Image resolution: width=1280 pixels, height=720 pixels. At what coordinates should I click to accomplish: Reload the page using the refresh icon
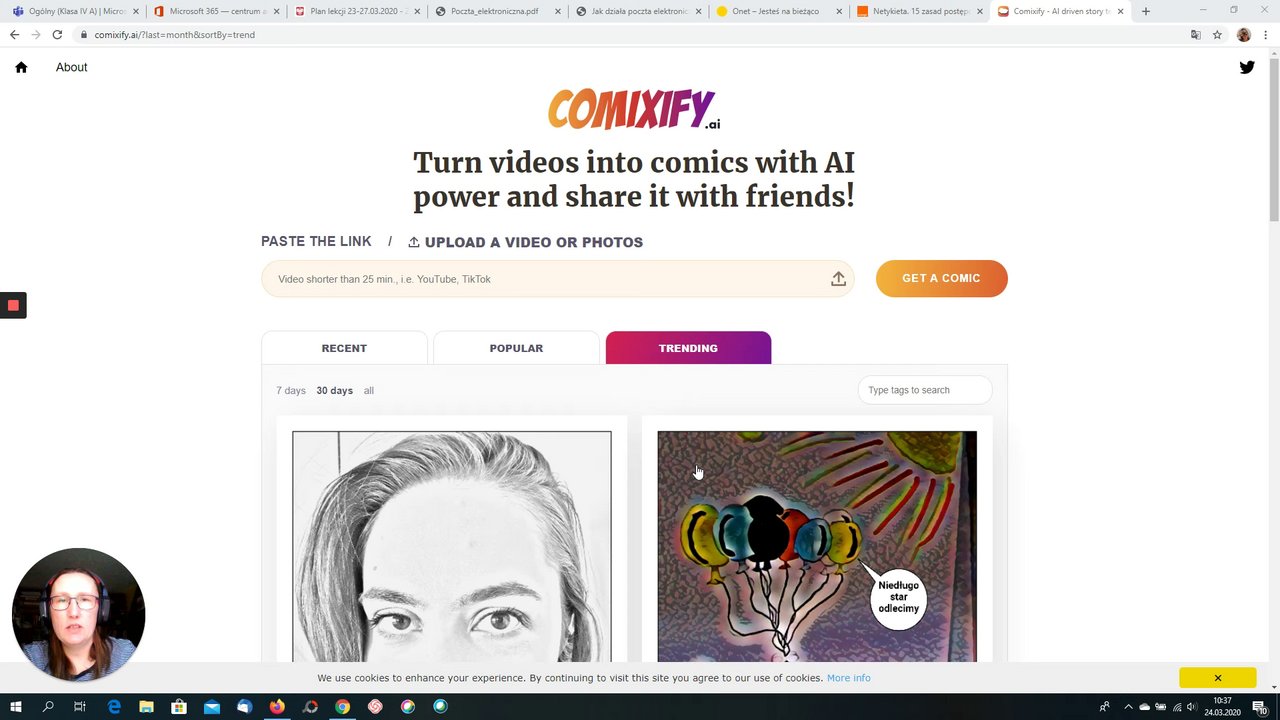point(57,34)
